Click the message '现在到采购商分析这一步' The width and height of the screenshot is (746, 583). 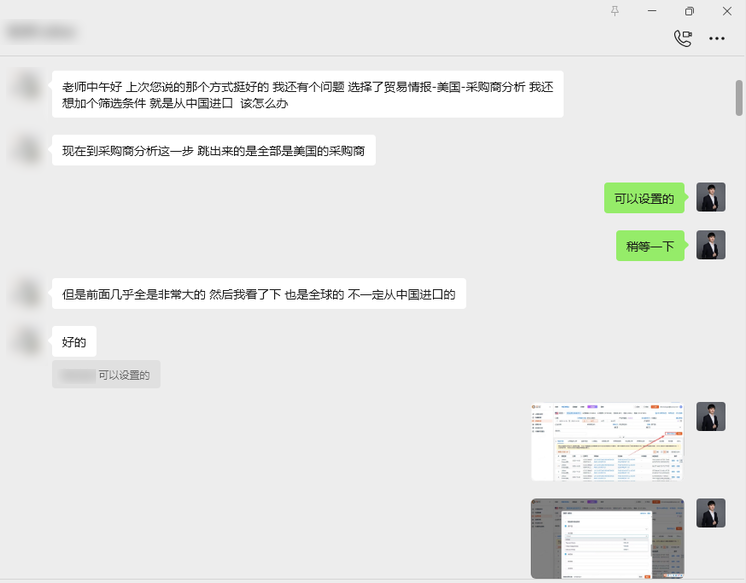pyautogui.click(x=214, y=150)
